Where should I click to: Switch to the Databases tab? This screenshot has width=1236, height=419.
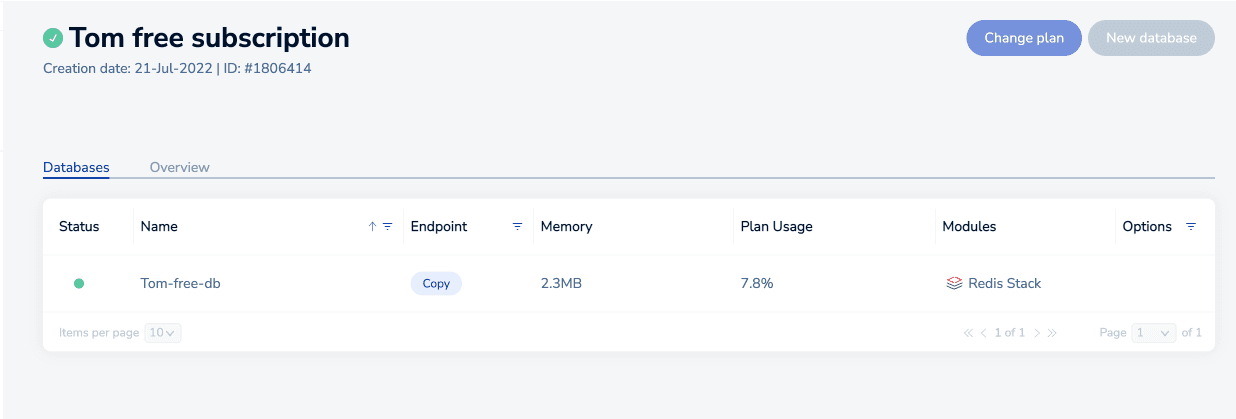[76, 168]
